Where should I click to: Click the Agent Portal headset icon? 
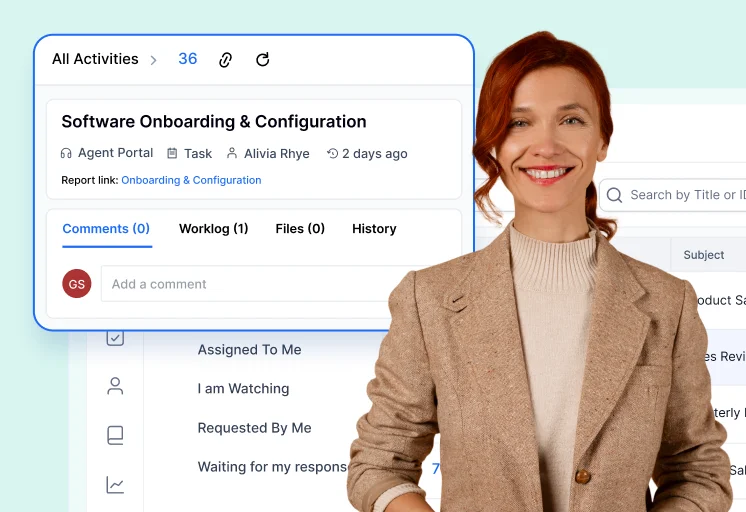click(66, 153)
